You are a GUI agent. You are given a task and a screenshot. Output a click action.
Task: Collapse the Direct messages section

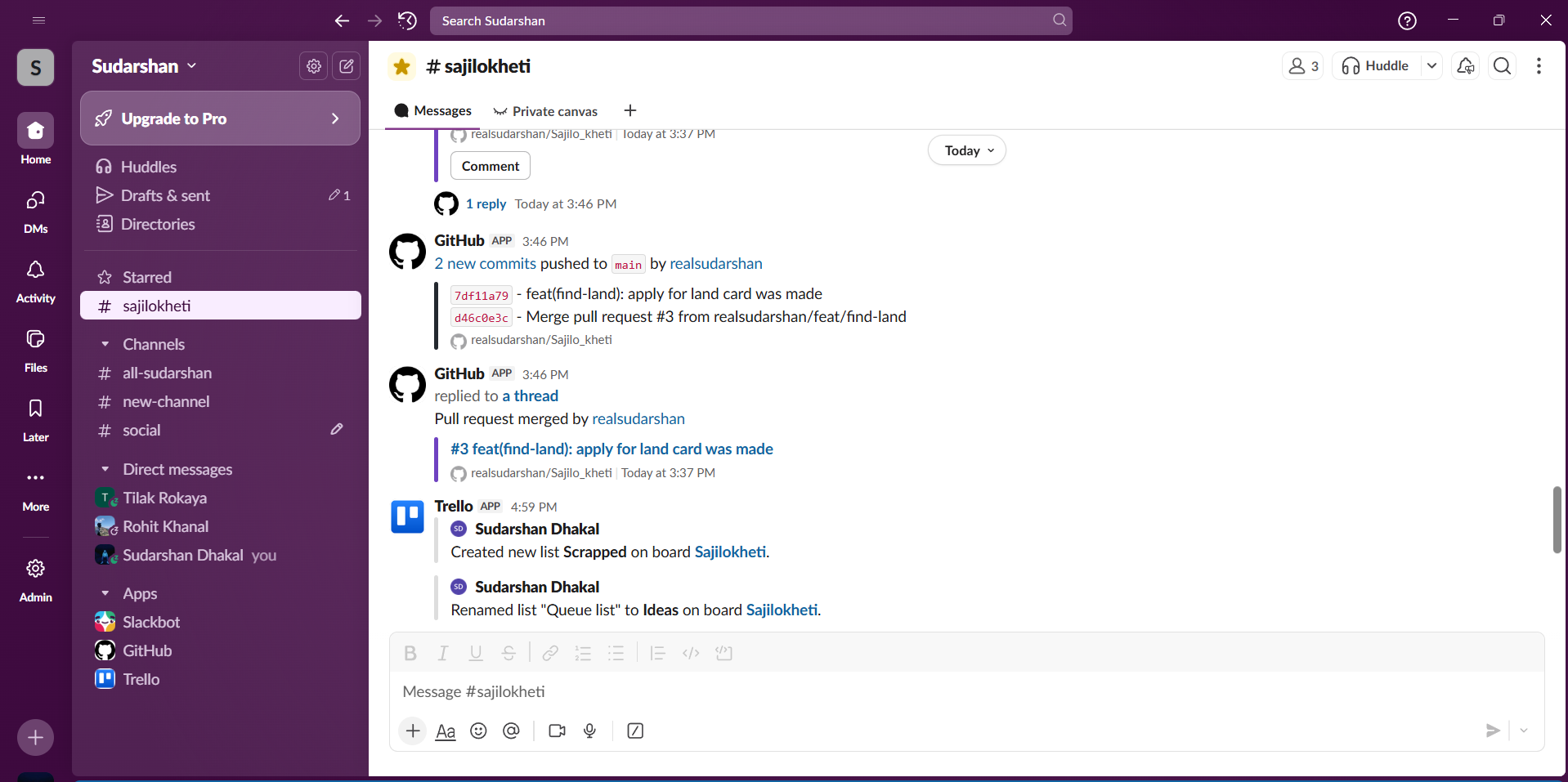[105, 469]
